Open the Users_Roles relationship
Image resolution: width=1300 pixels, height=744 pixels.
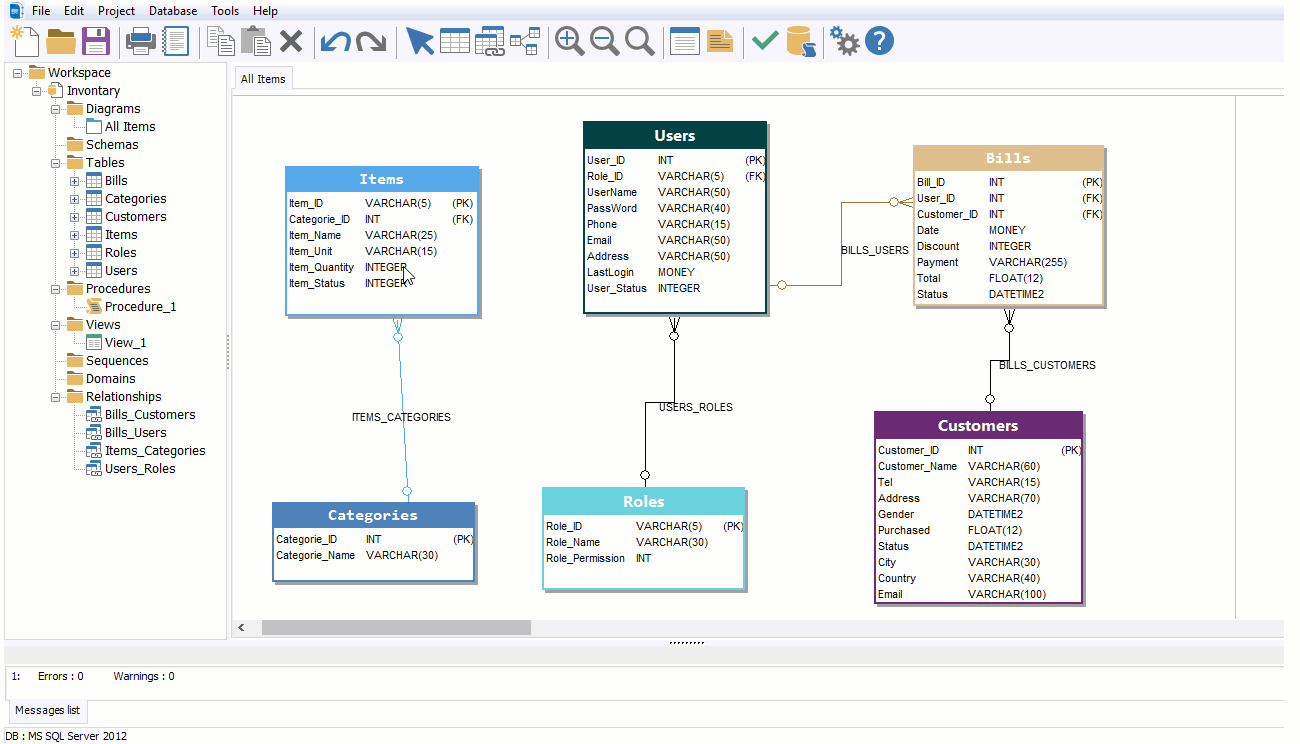point(139,468)
